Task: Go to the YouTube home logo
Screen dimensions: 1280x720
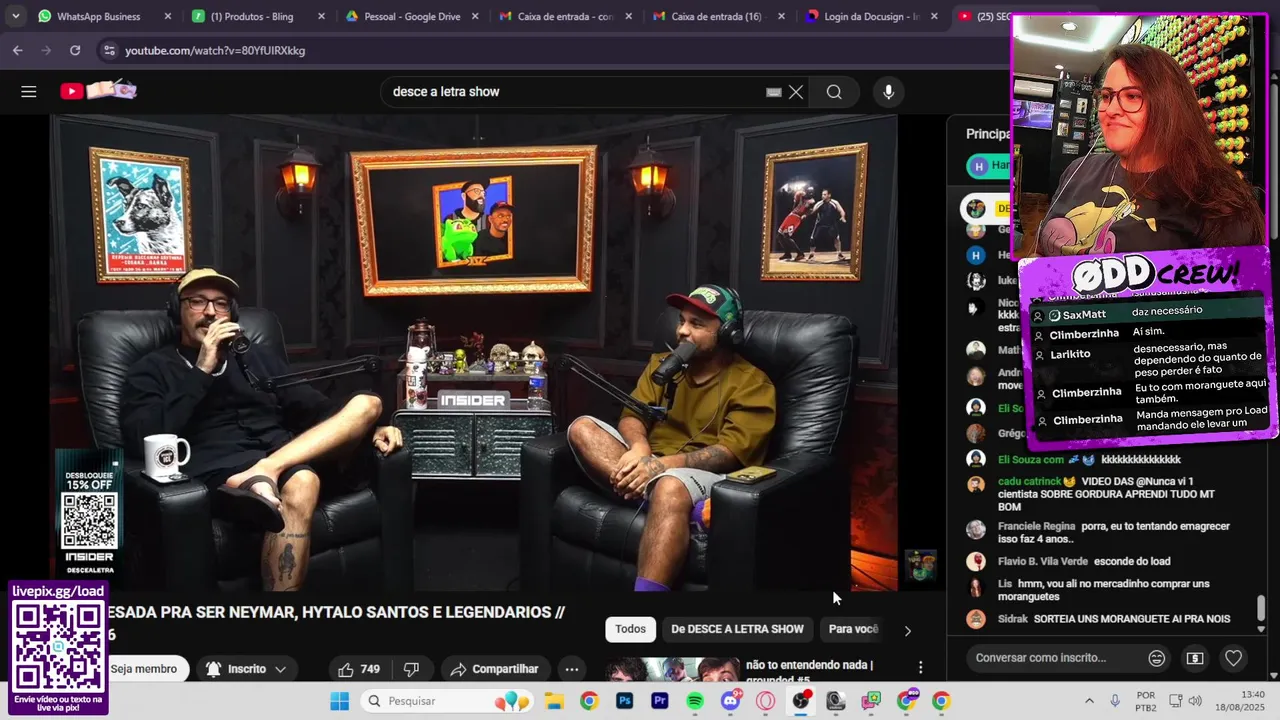Action: point(97,91)
